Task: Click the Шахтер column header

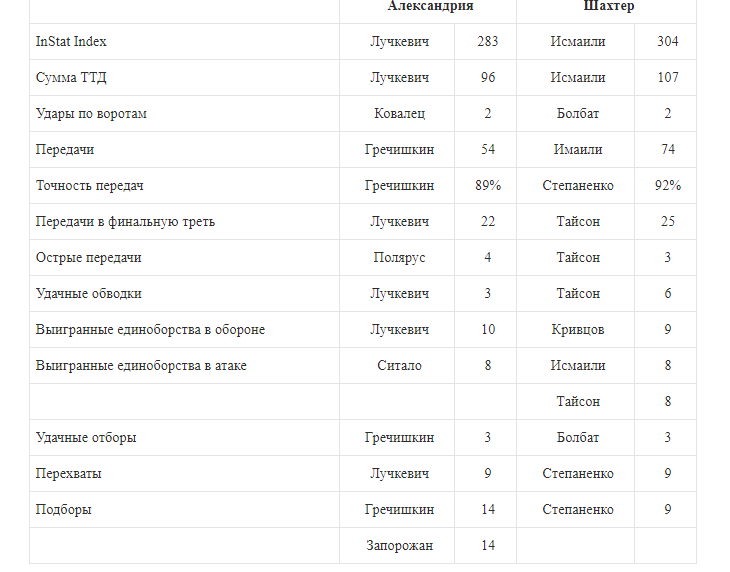Action: coord(609,6)
